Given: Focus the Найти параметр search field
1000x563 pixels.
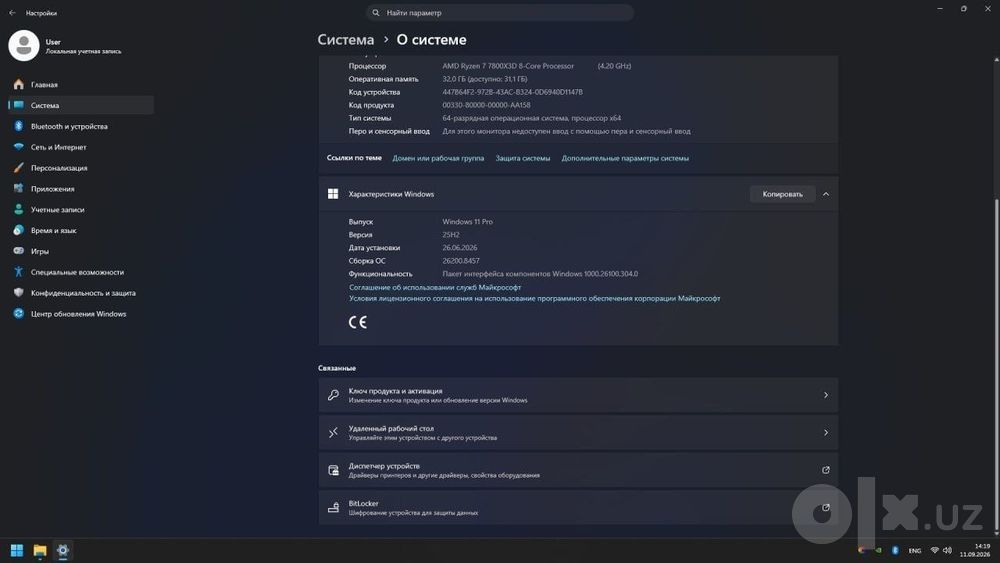Looking at the screenshot, I should click(x=500, y=13).
